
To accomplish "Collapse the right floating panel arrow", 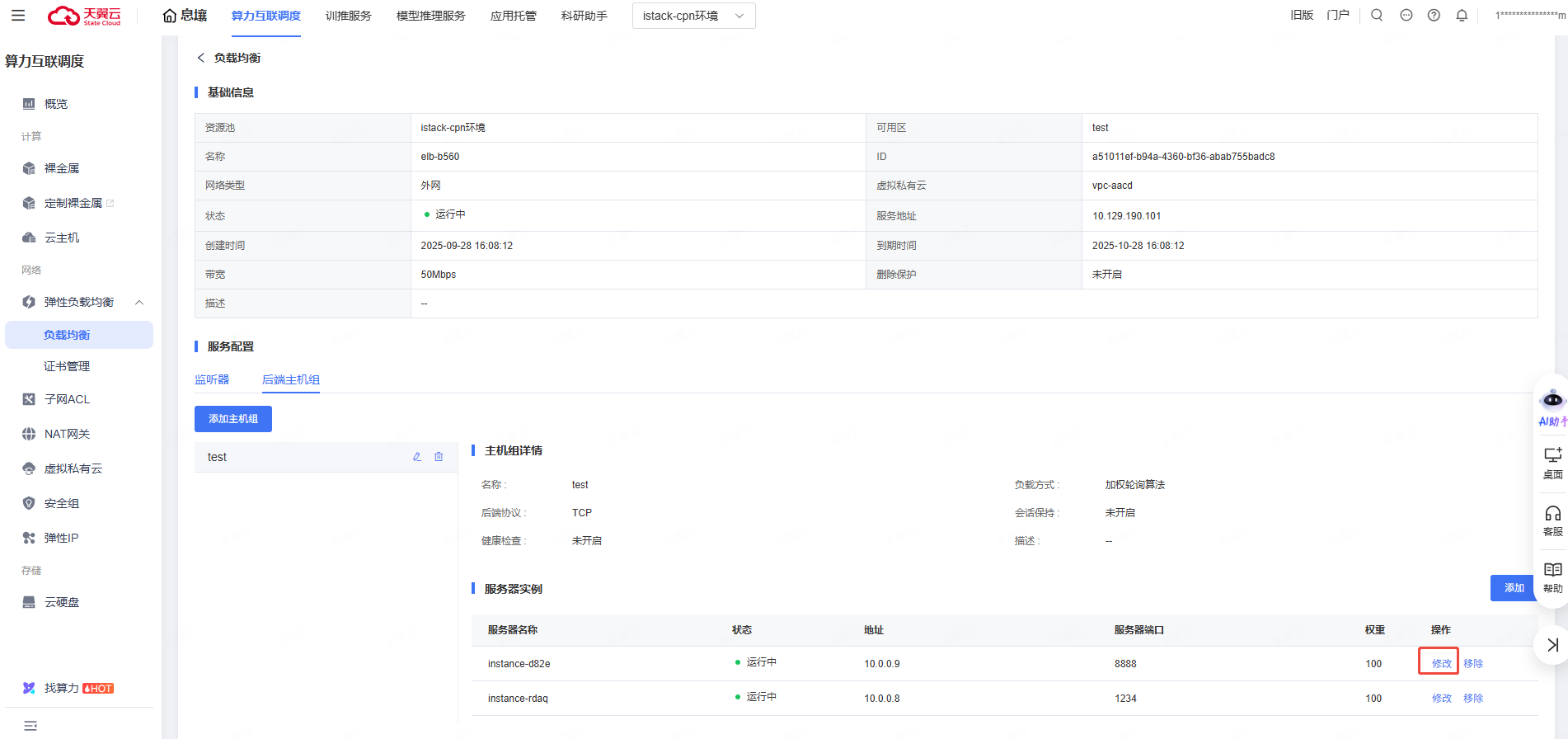I will 1552,645.
